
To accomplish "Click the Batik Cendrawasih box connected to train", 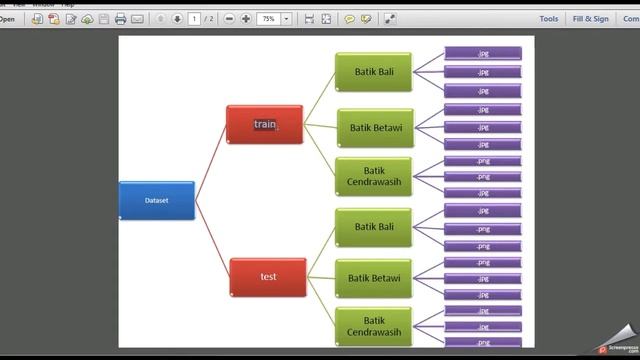I will click(374, 176).
